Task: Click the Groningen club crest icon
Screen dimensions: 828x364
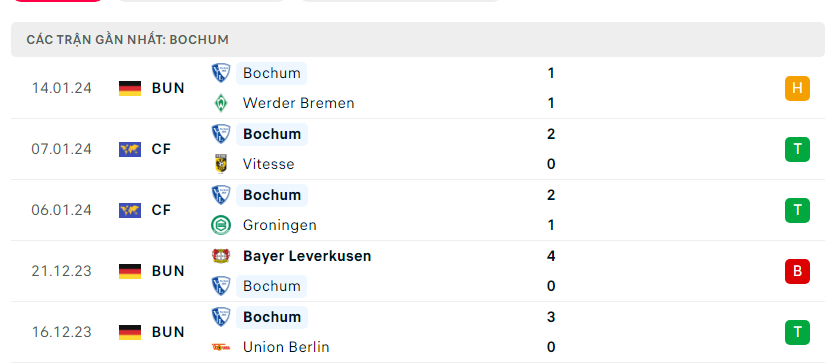Action: 221,225
